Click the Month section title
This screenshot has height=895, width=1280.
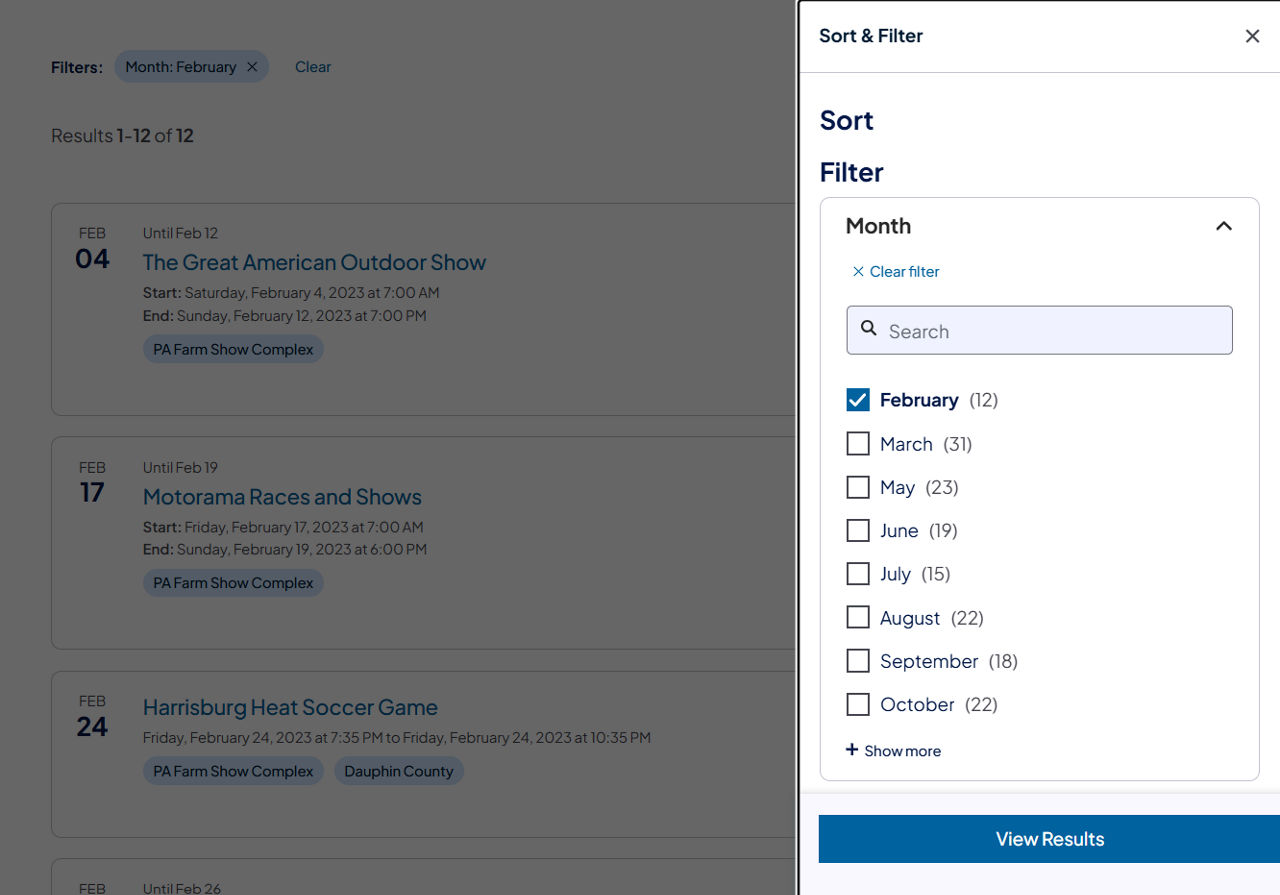[878, 226]
